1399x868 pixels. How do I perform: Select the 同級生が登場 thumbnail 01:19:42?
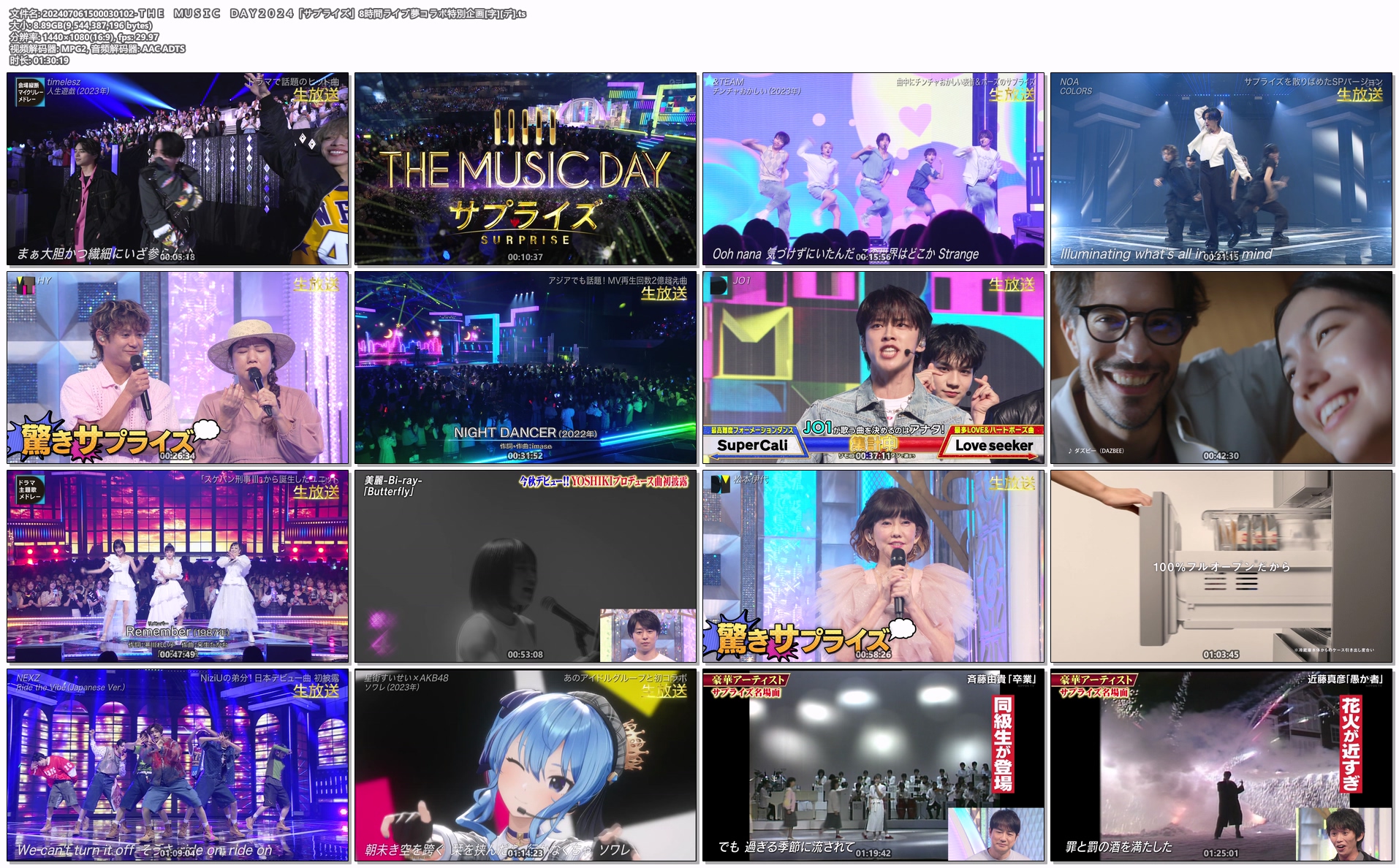(873, 765)
